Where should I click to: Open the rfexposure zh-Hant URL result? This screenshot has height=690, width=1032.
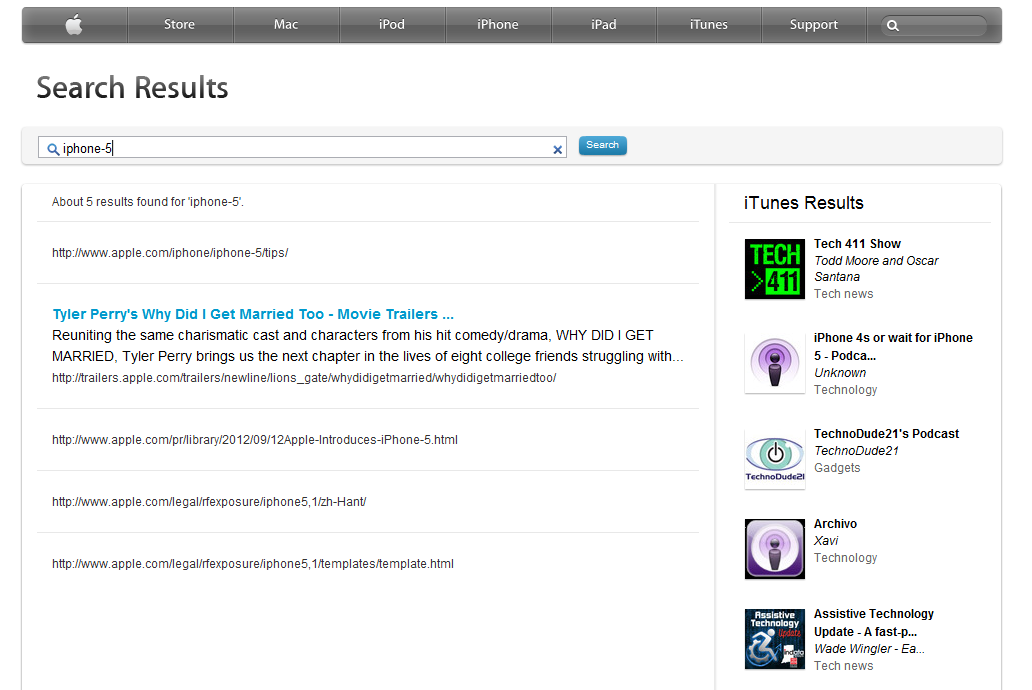[x=209, y=502]
